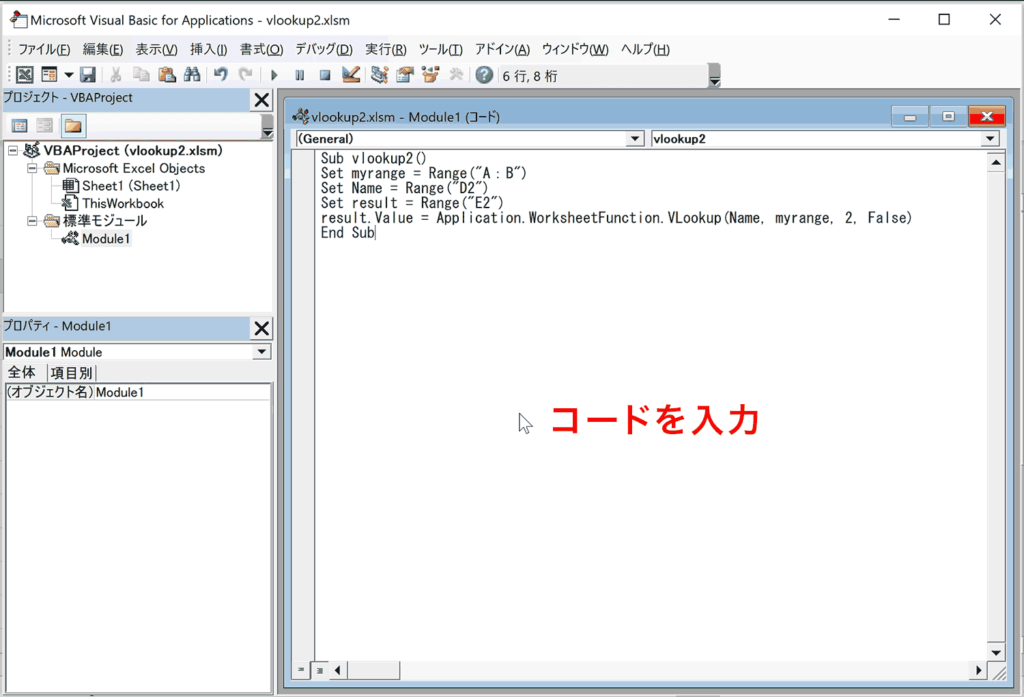This screenshot has width=1024, height=697.
Task: Open the 表示 menu
Action: pyautogui.click(x=156, y=50)
